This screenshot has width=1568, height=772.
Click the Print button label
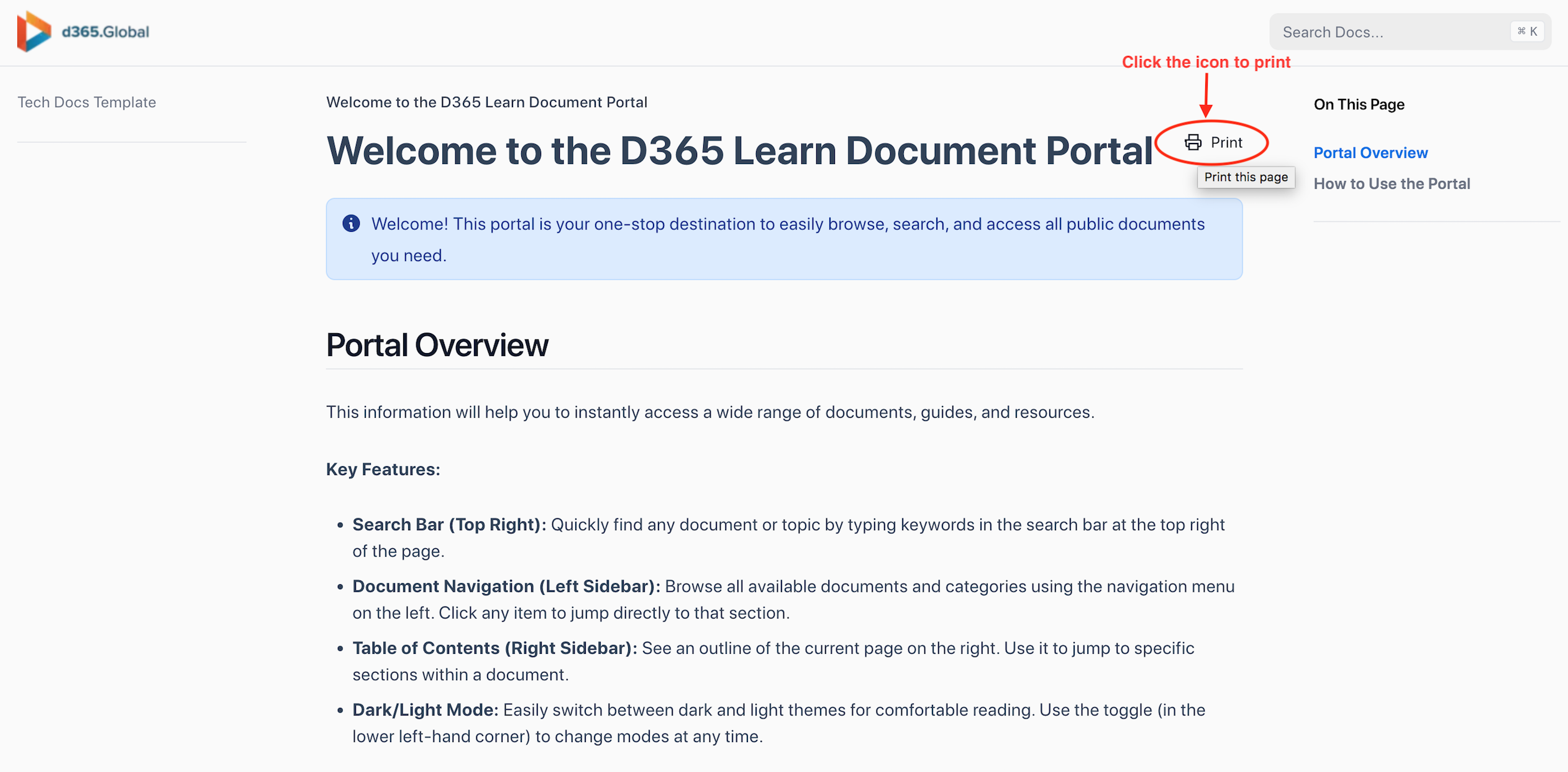coord(1226,142)
